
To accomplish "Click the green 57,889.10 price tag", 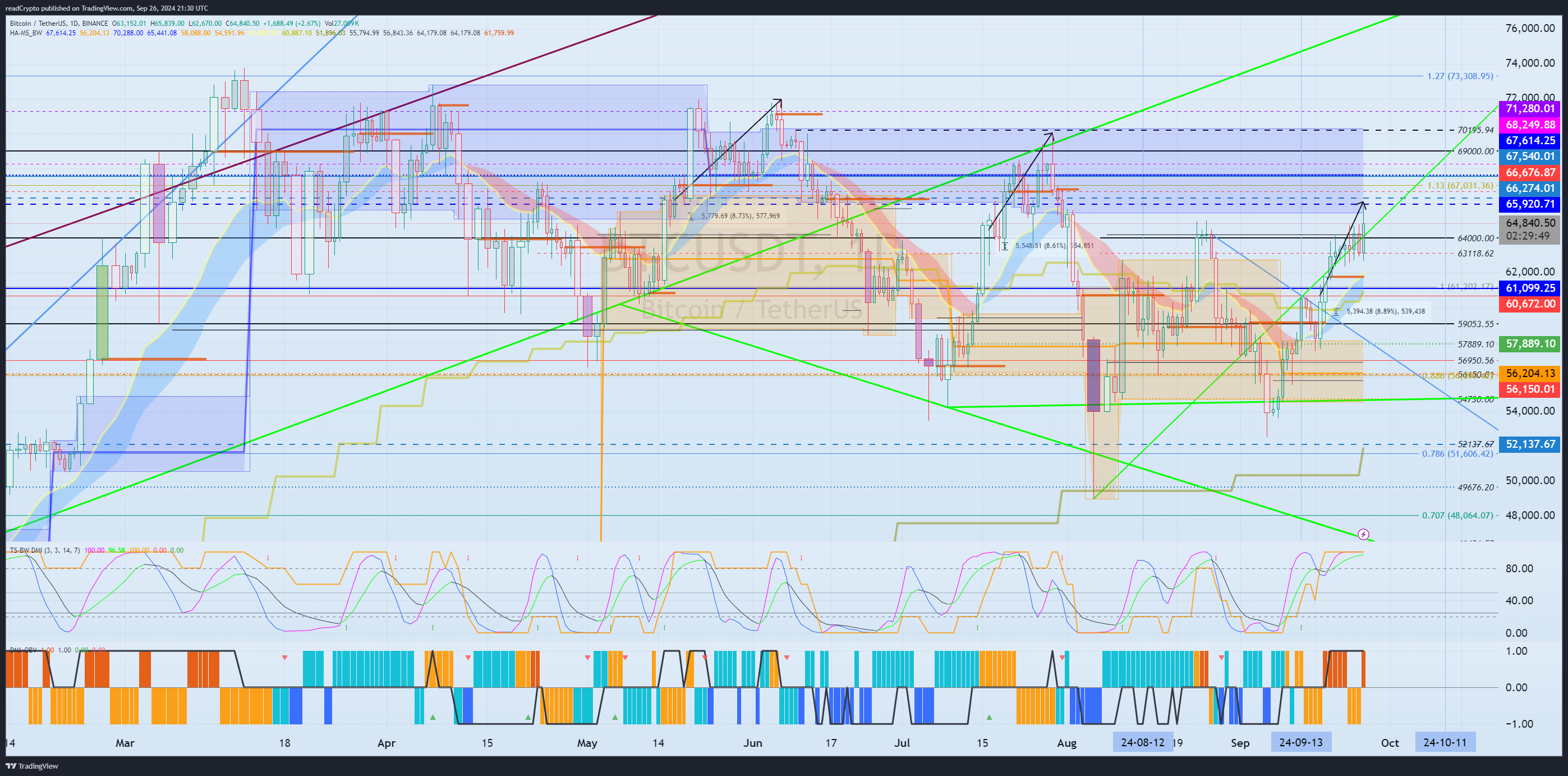I will 1530,344.
